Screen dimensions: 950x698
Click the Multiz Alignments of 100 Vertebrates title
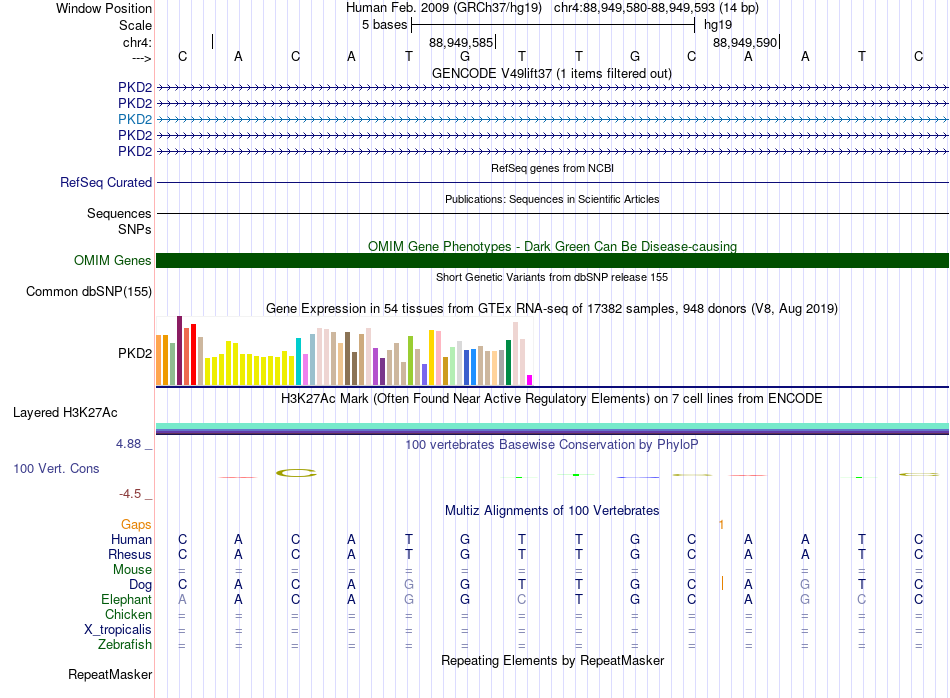click(x=552, y=510)
